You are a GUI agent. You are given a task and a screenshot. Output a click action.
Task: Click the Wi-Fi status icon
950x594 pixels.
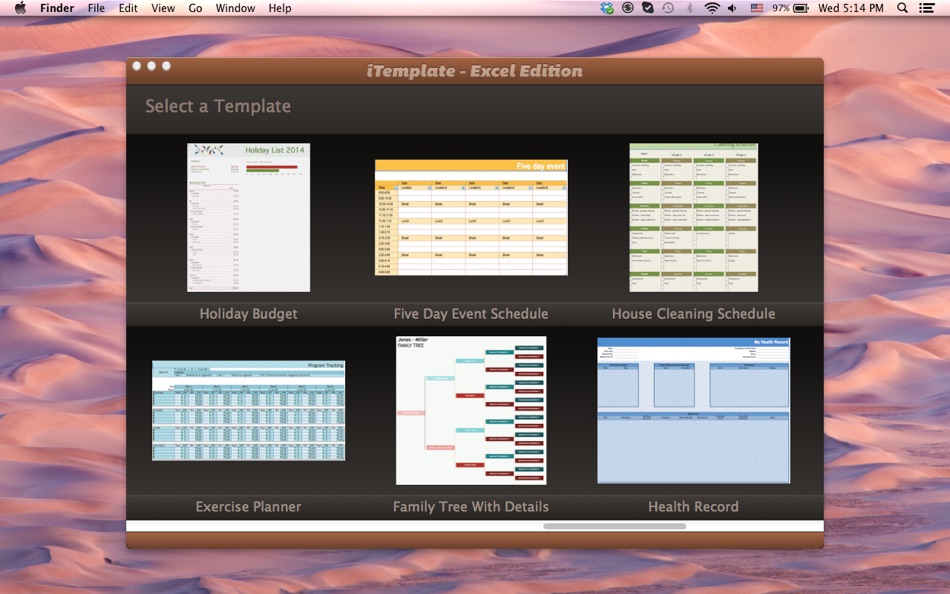712,8
